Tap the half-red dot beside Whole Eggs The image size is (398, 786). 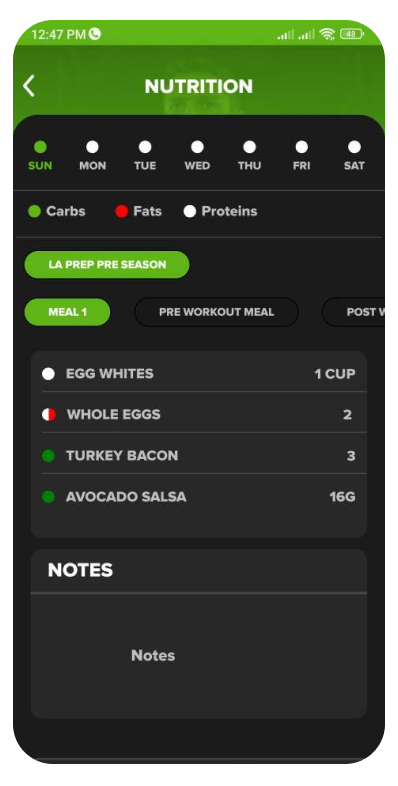(49, 415)
